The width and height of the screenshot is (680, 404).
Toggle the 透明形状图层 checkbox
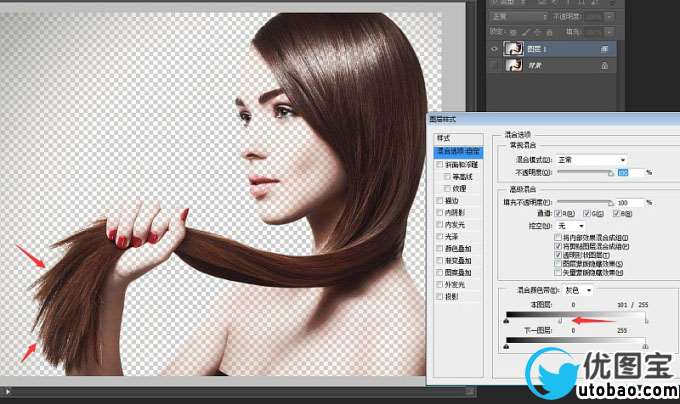coord(557,255)
